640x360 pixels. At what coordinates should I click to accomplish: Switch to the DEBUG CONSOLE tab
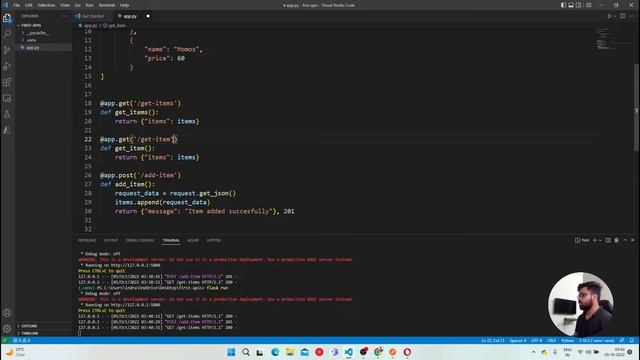[140, 240]
